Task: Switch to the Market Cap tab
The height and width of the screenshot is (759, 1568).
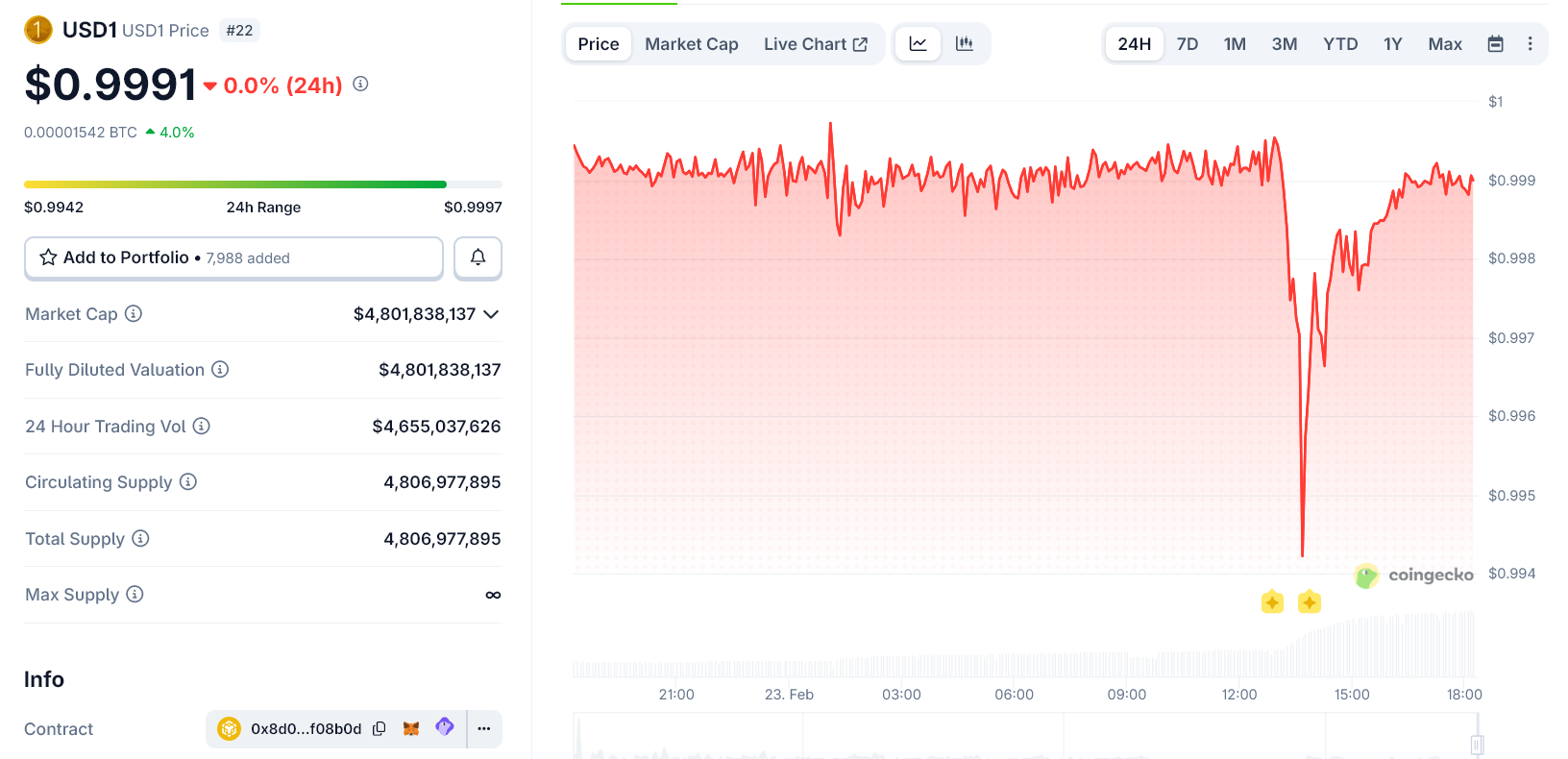Action: 691,44
